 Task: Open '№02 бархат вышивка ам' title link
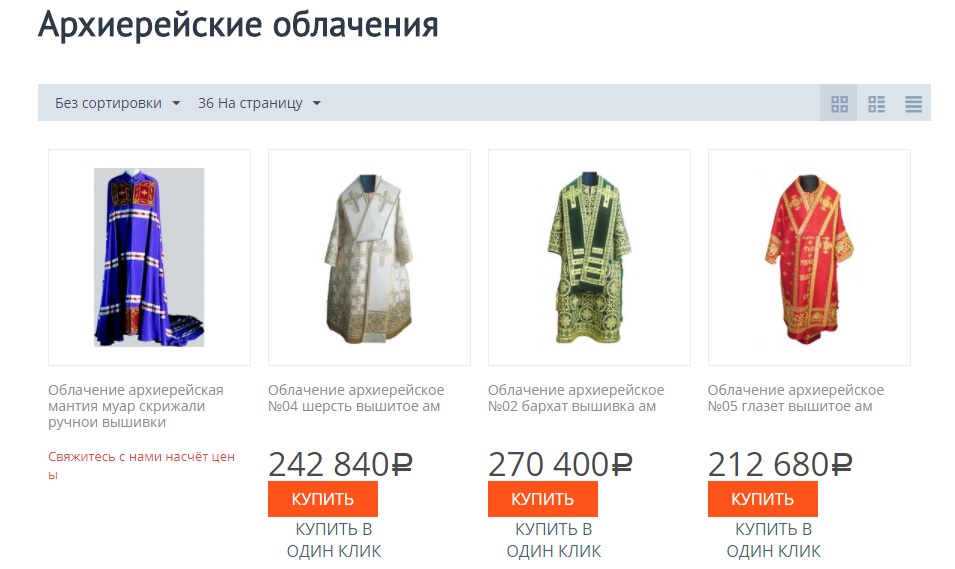tap(576, 398)
